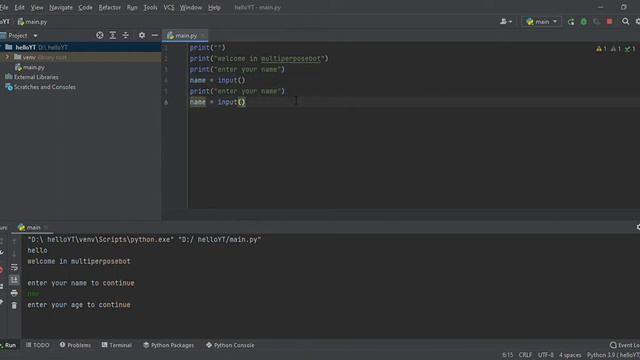Viewport: 640px width, 360px height.
Task: Click the Search Everywhere magnifier icon
Action: [x=625, y=21]
